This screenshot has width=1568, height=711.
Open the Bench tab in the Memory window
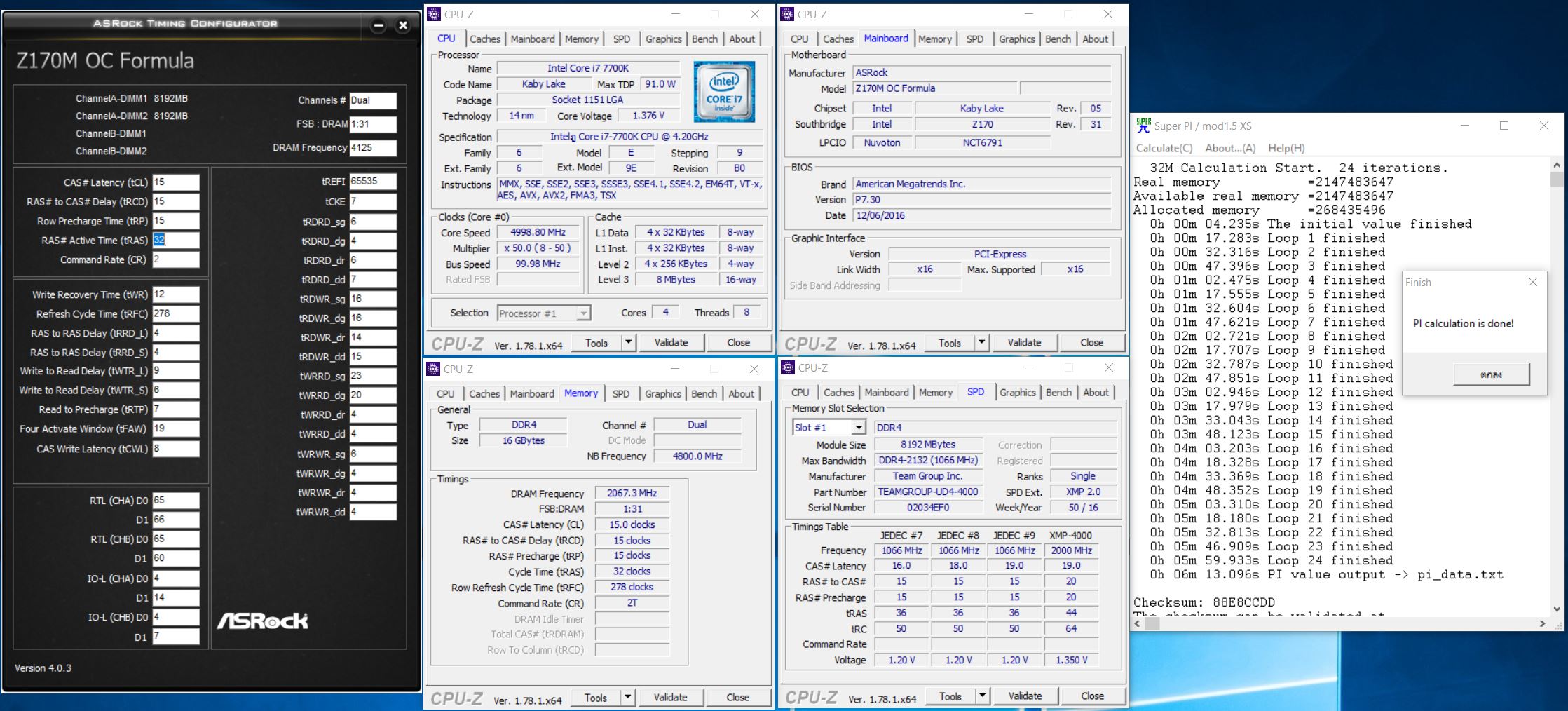(704, 393)
